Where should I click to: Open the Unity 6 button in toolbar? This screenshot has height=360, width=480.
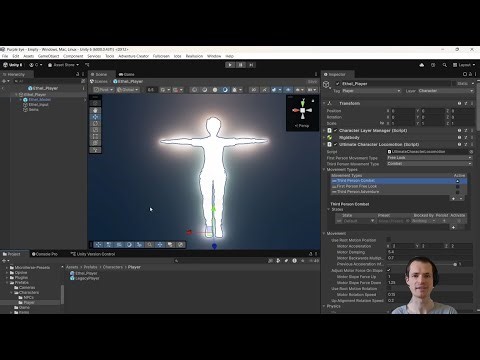13,65
